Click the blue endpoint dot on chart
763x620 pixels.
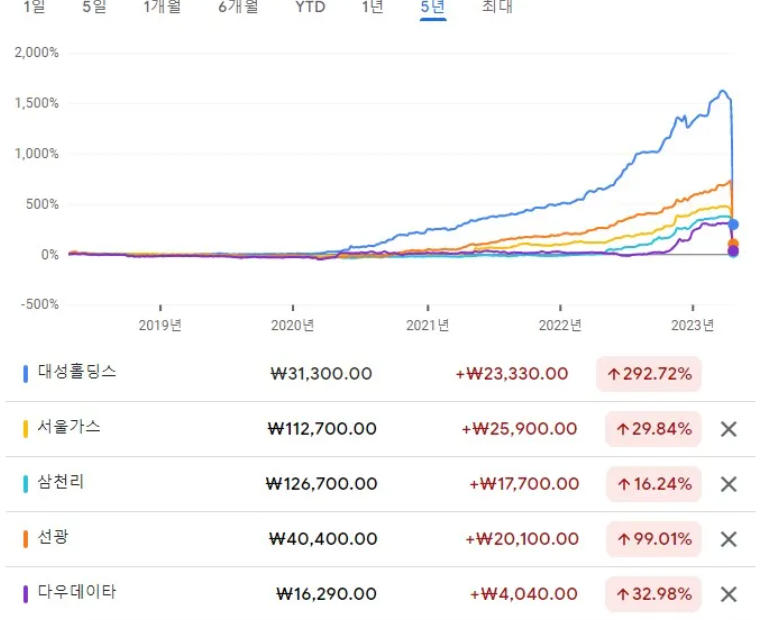tap(733, 224)
